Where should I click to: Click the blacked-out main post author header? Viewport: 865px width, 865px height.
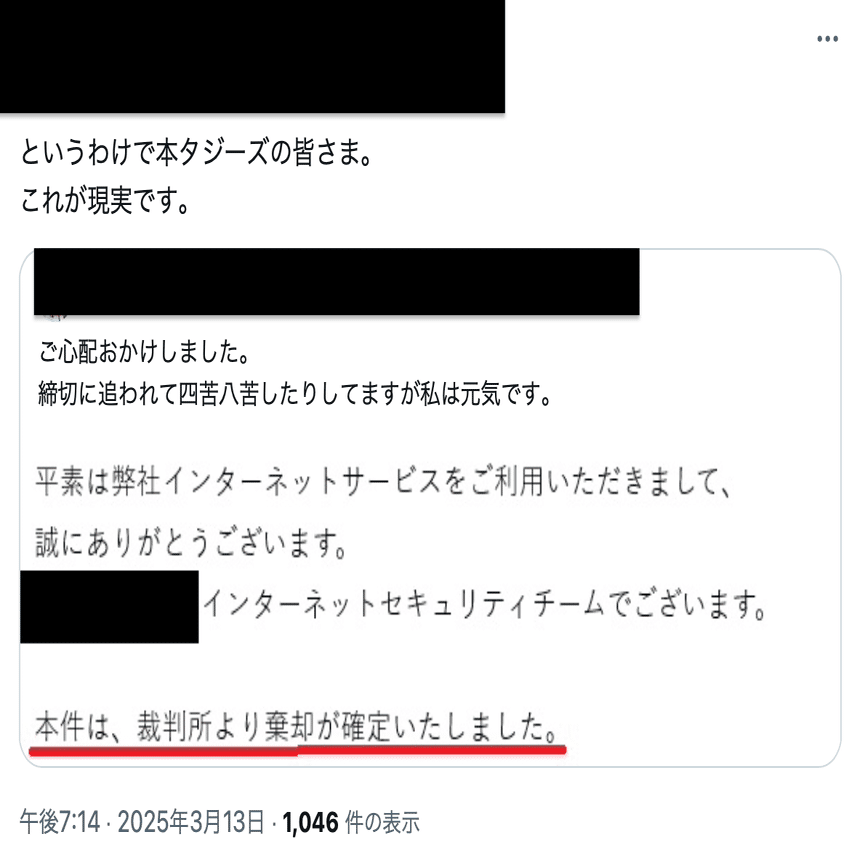click(x=252, y=56)
